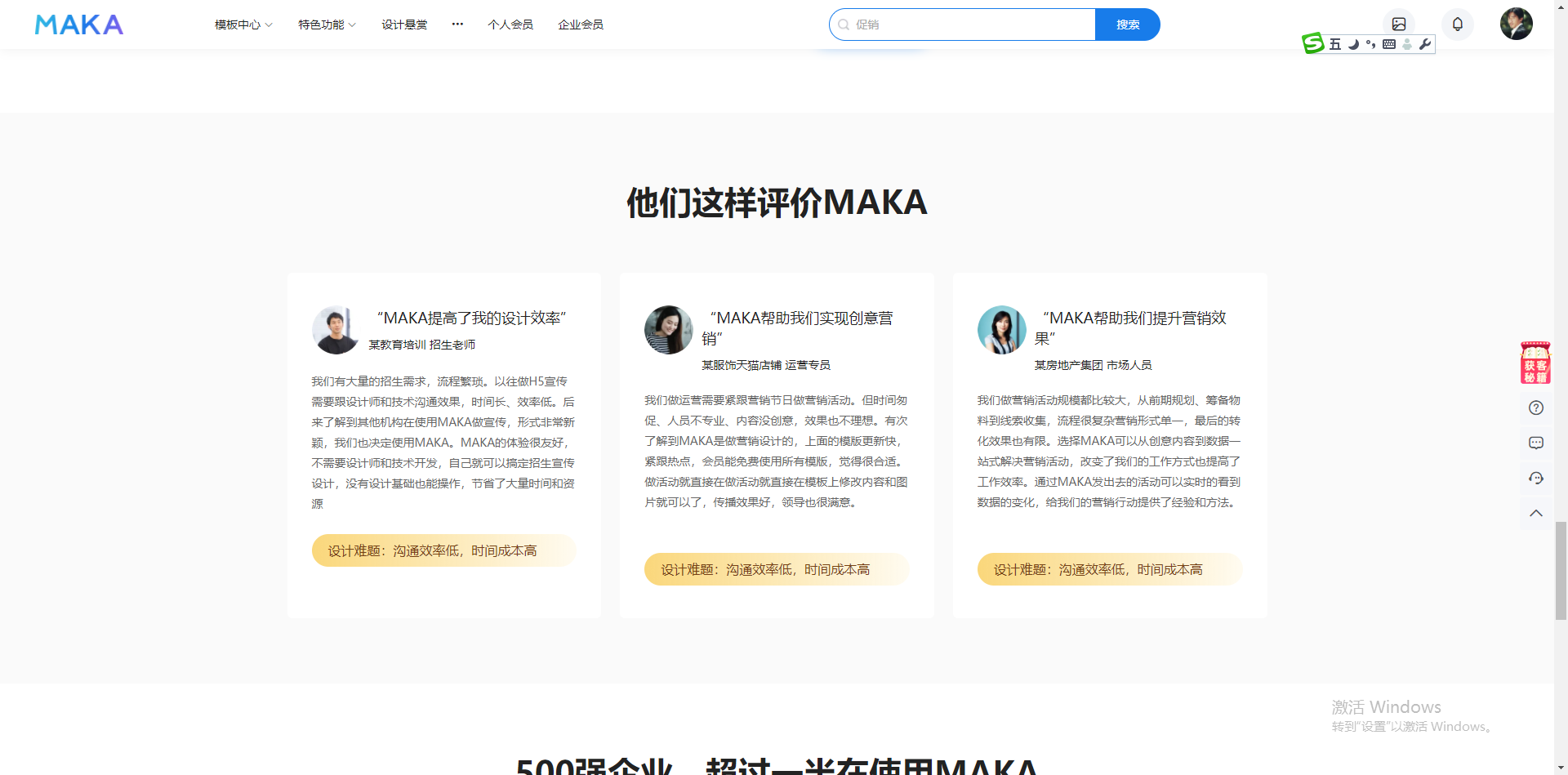
Task: Click the Sogou input method S logo
Action: 1312,43
